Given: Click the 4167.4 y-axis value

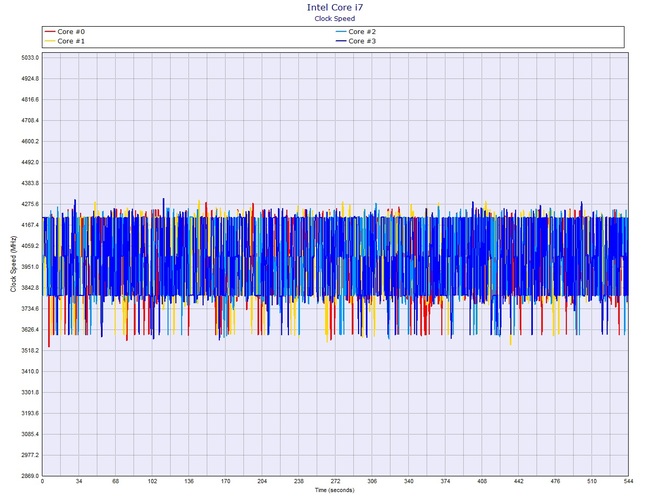Looking at the screenshot, I should [30, 225].
